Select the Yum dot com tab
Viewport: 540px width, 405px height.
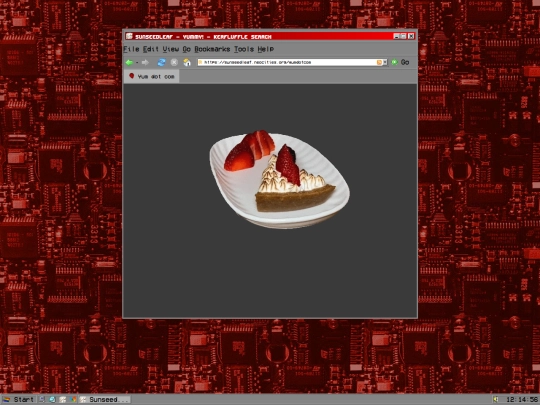point(152,76)
